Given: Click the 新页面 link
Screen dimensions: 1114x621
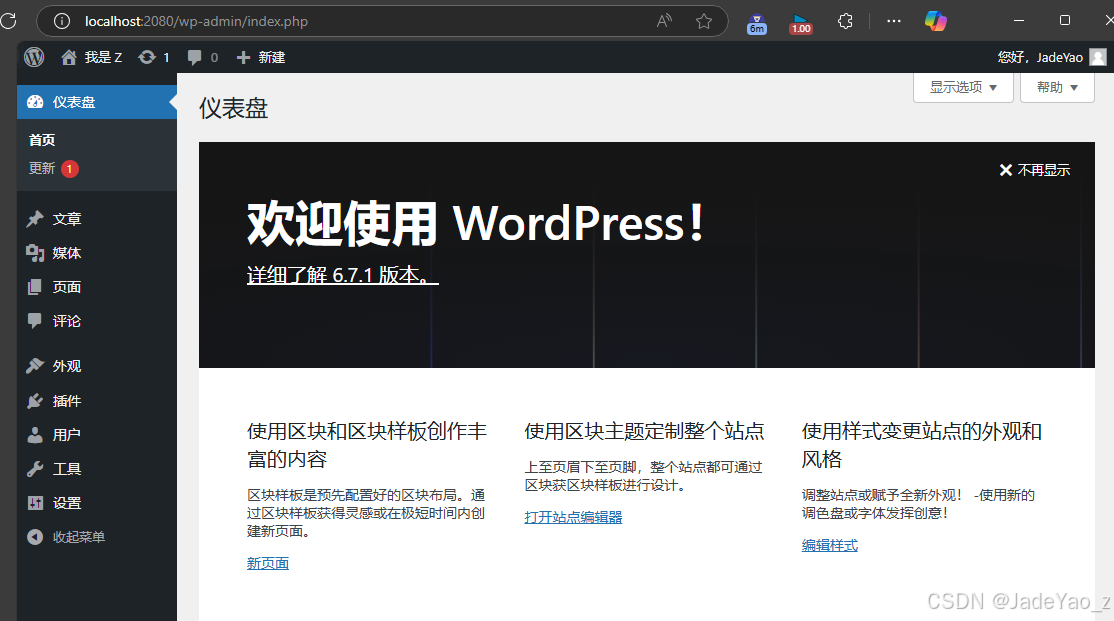Looking at the screenshot, I should pos(268,563).
